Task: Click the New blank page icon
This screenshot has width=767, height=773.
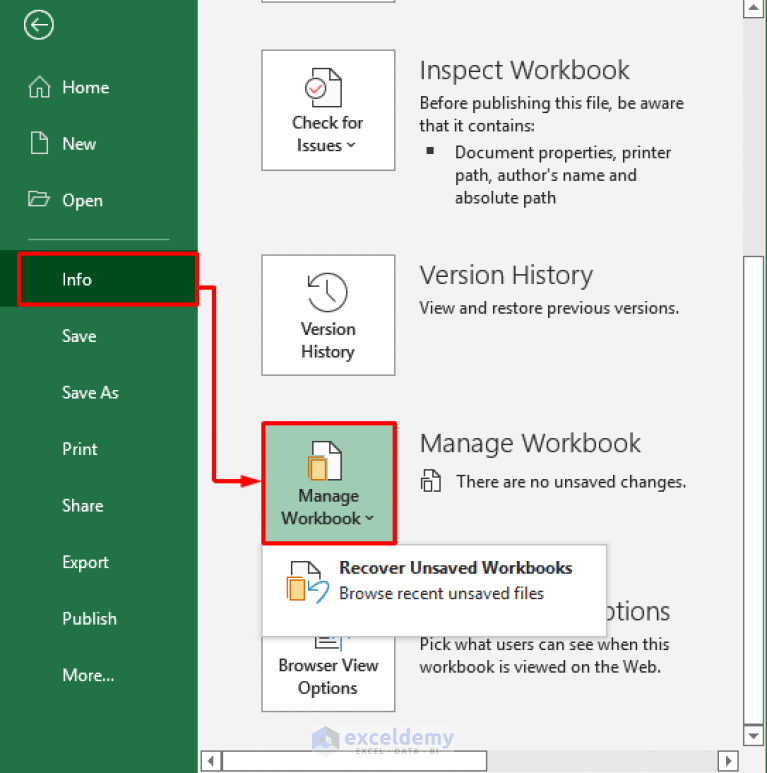Action: pos(39,143)
